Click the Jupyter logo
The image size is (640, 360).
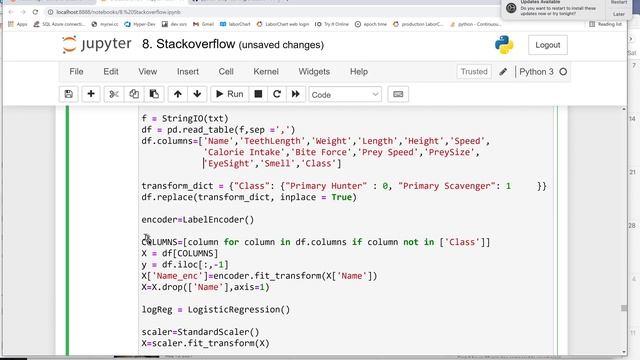97,44
